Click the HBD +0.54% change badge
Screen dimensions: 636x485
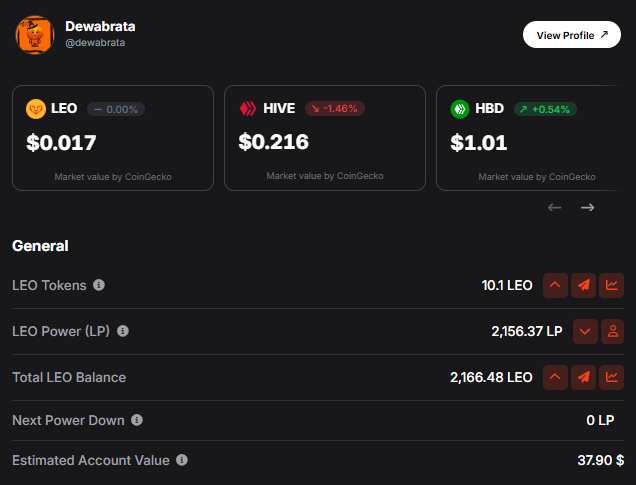coord(545,109)
